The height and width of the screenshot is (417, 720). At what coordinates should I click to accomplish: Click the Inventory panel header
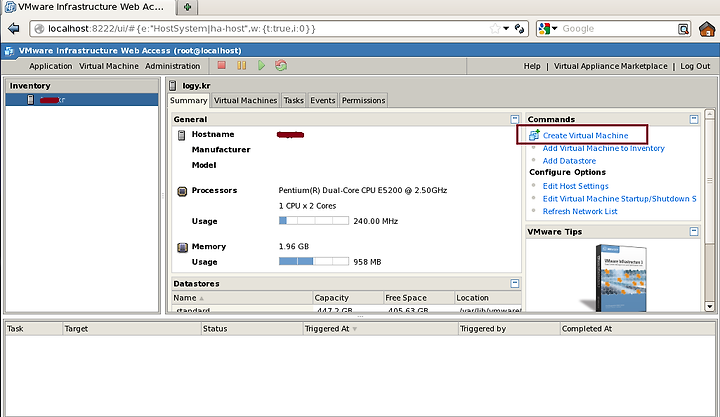pyautogui.click(x=82, y=85)
